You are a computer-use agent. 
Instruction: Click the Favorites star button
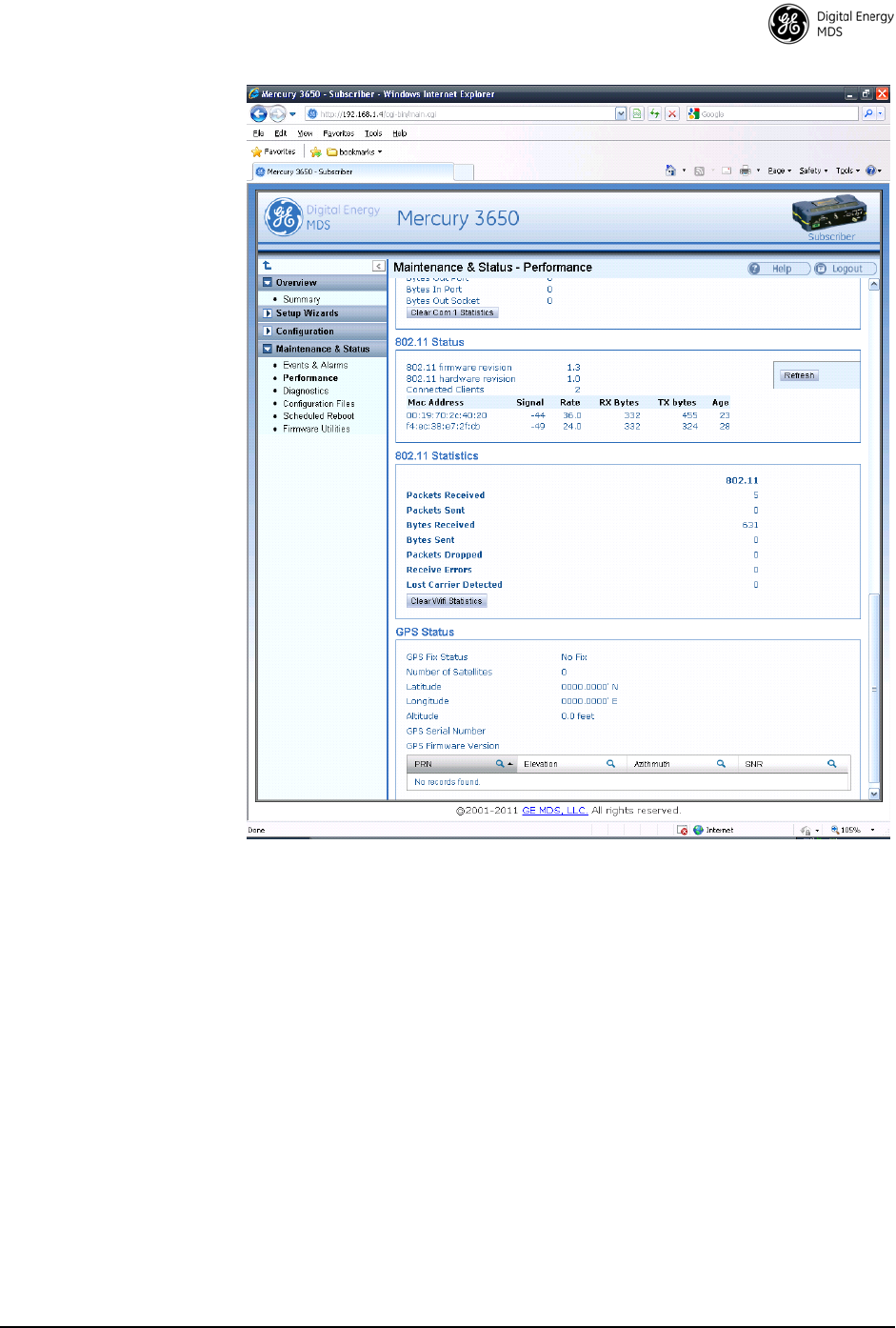[273, 151]
